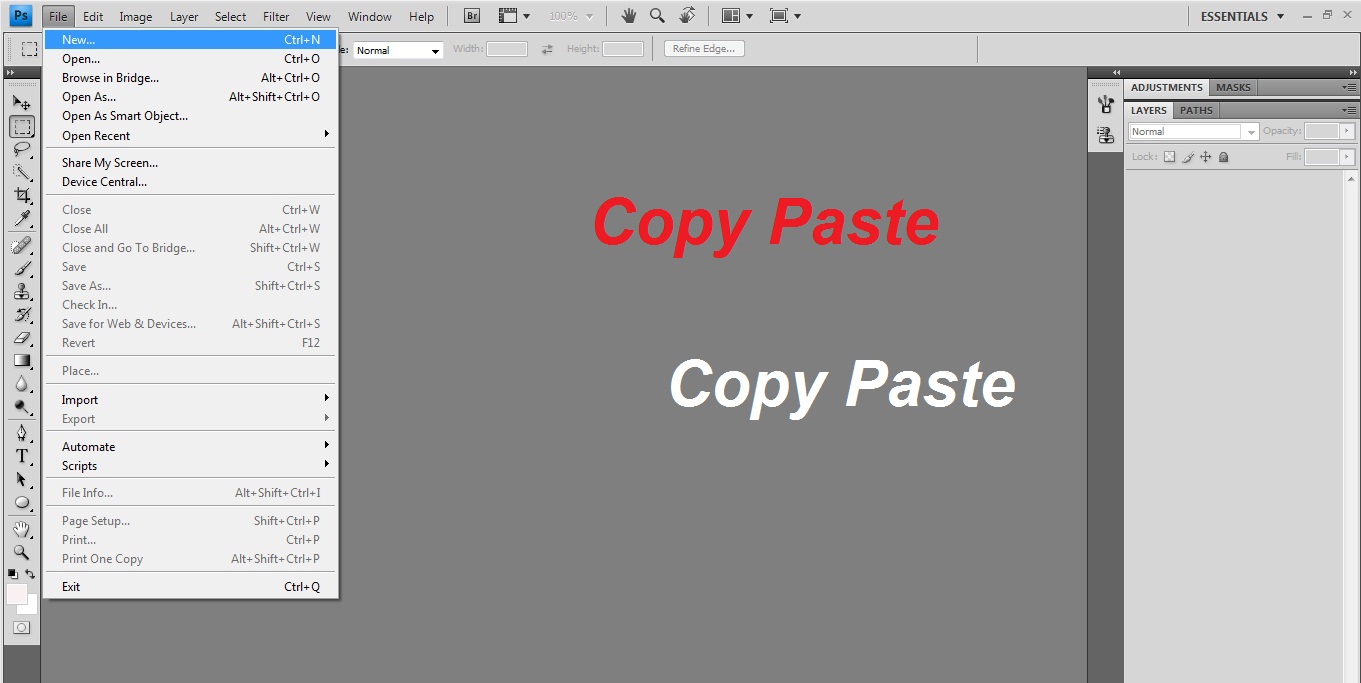Reset default foreground and background colors
Screen dimensions: 1361x683
(x=13, y=574)
